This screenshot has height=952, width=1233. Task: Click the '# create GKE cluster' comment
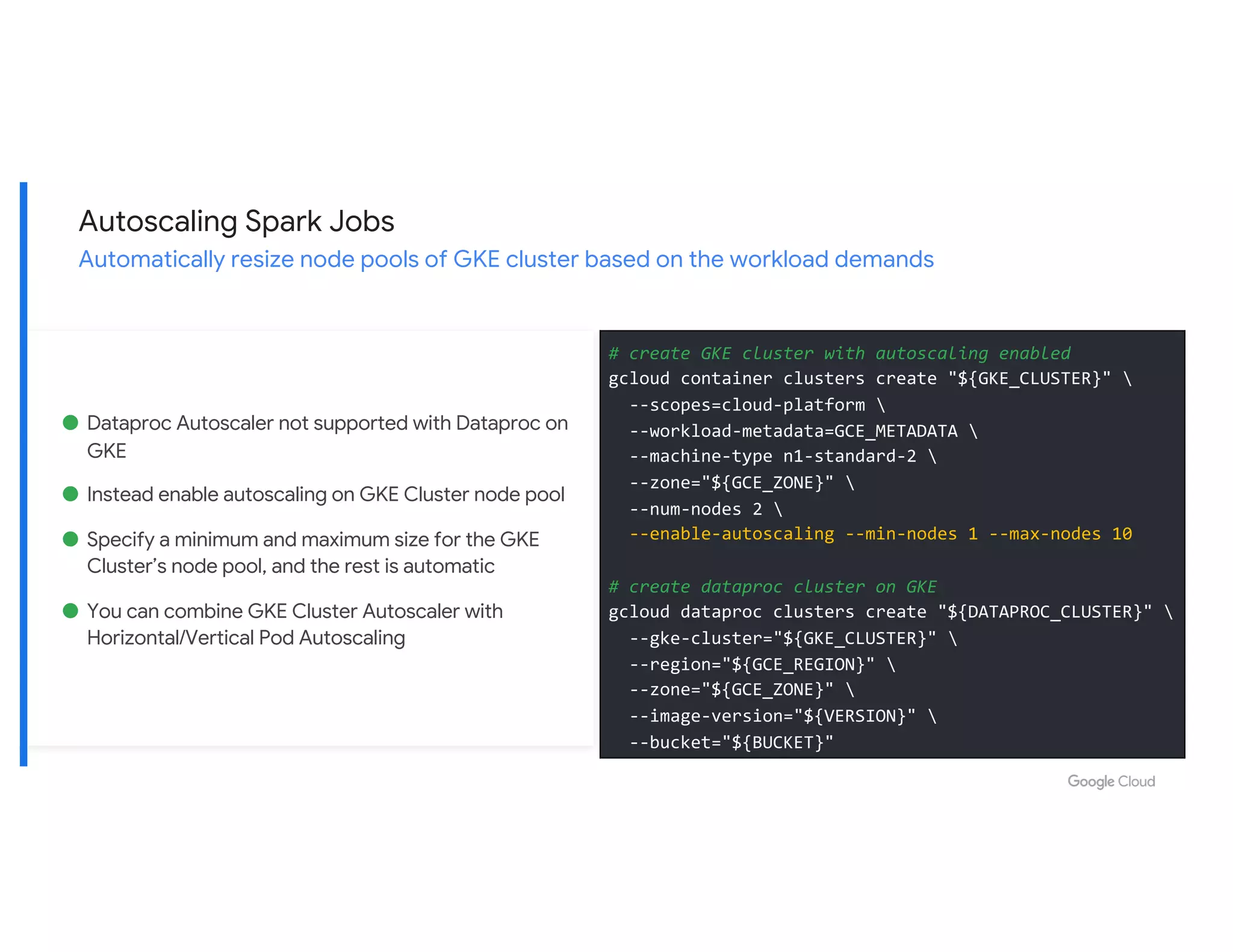pos(839,353)
